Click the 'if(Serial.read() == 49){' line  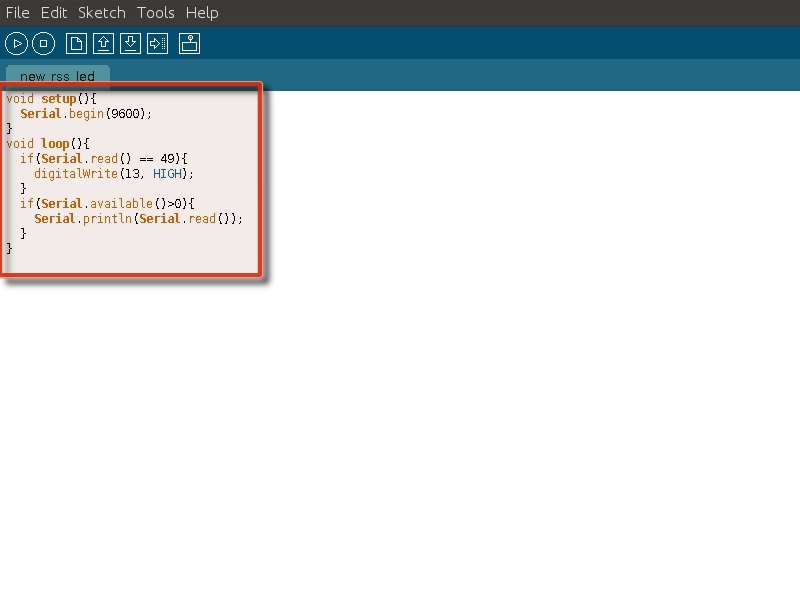coord(104,159)
